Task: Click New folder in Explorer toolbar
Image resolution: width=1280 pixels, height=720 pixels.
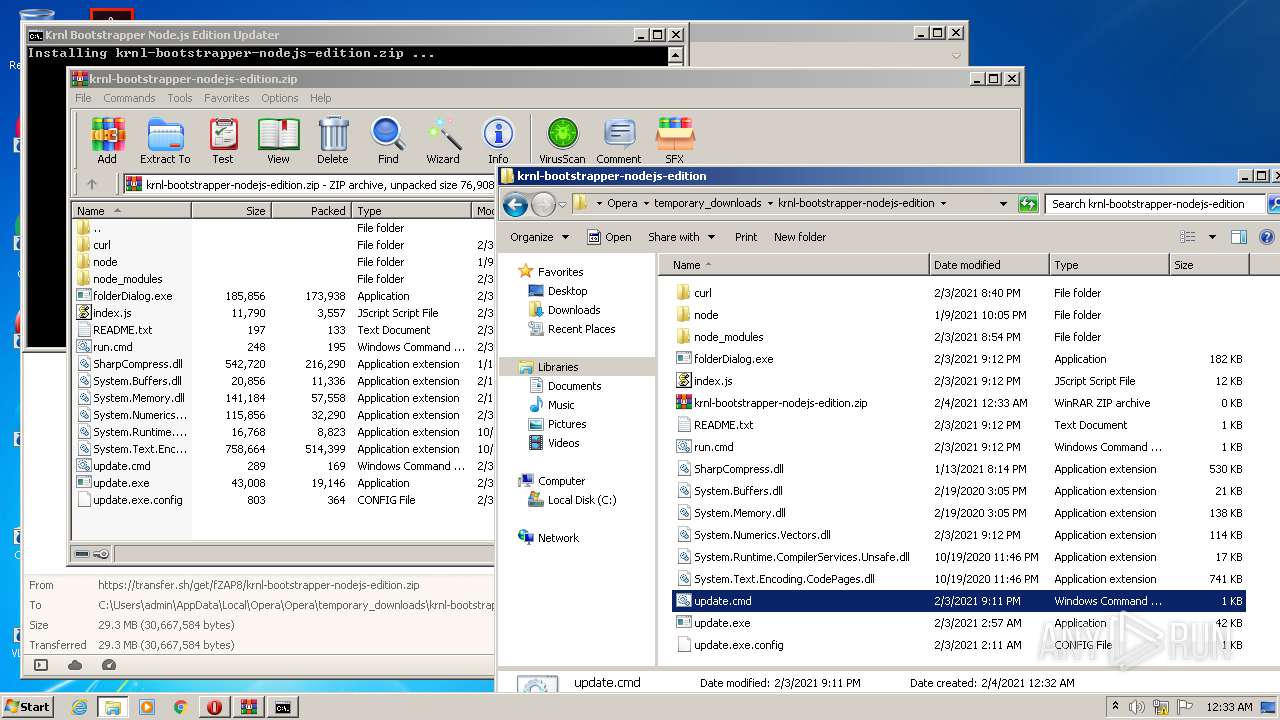Action: point(800,237)
